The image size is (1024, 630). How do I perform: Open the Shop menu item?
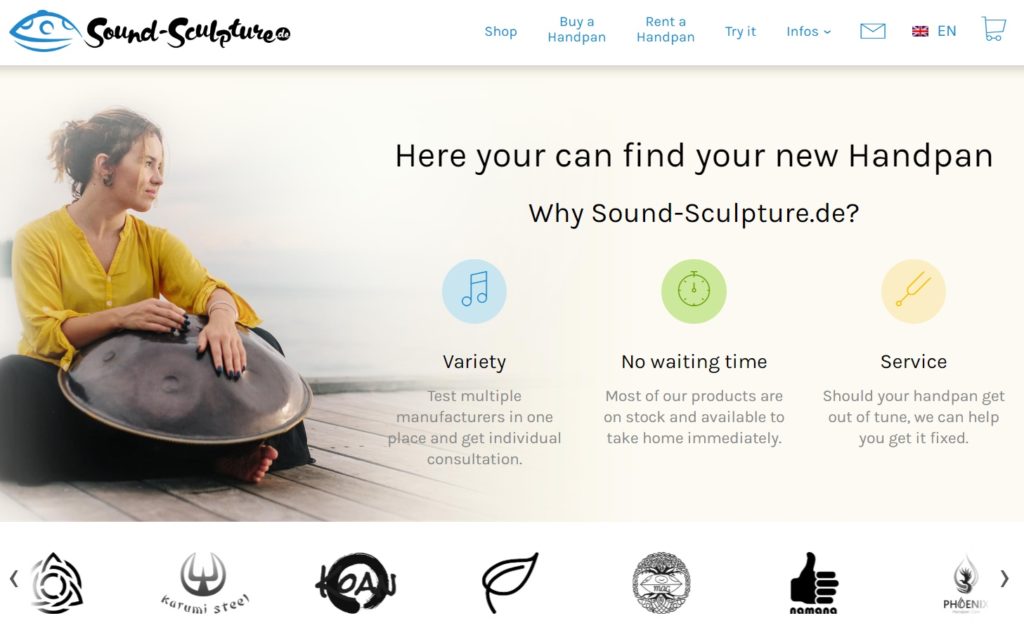pos(500,31)
